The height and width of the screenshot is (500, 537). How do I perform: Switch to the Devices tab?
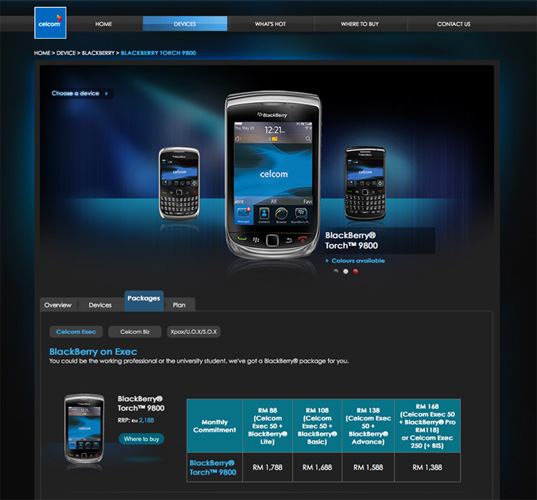(100, 305)
